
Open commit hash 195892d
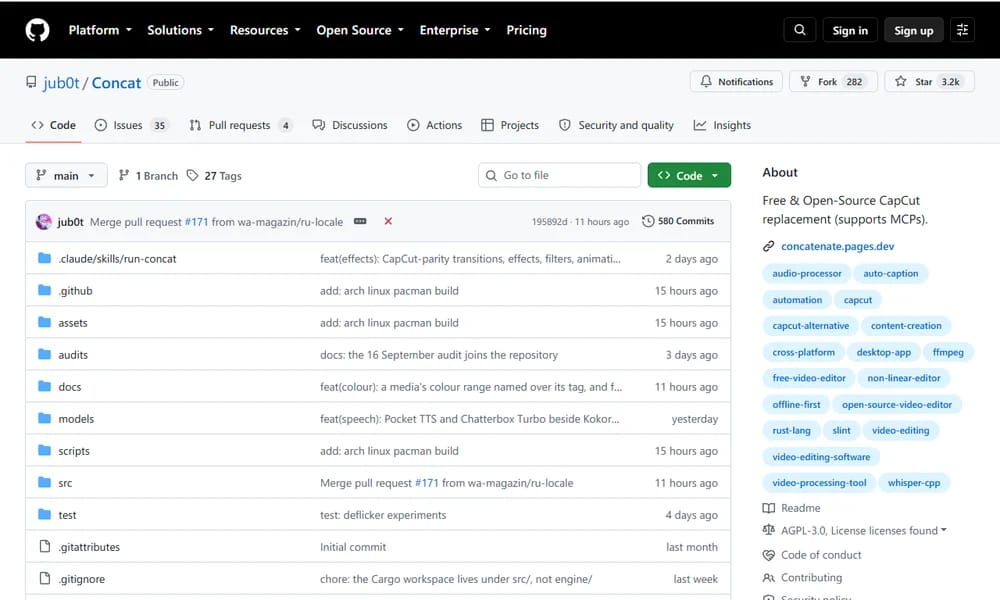549,222
